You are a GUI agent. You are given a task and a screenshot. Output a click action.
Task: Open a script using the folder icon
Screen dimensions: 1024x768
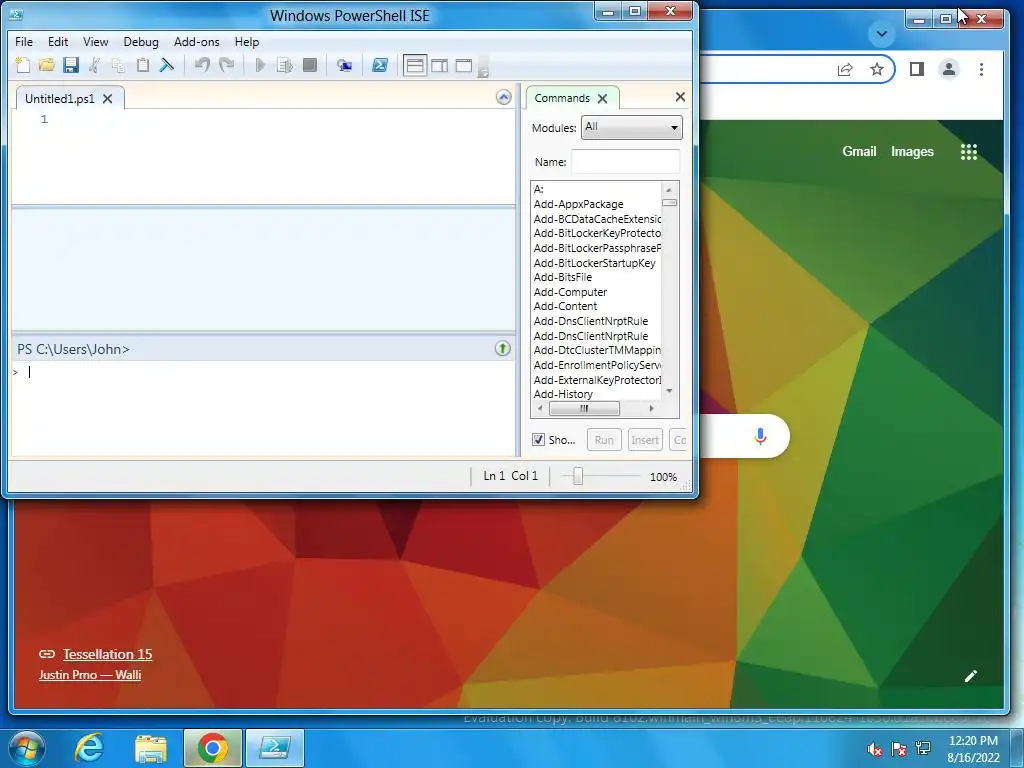coord(46,65)
